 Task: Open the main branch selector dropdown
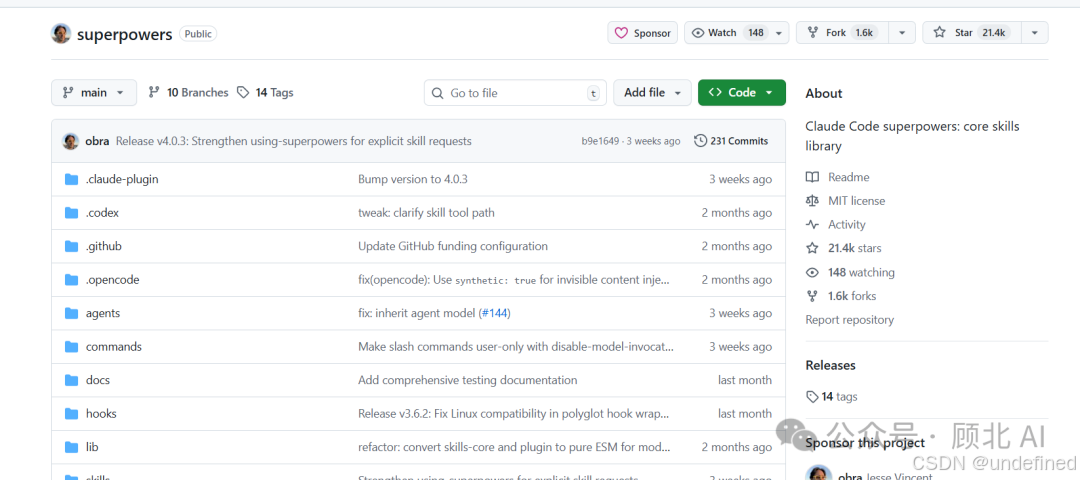(x=94, y=92)
